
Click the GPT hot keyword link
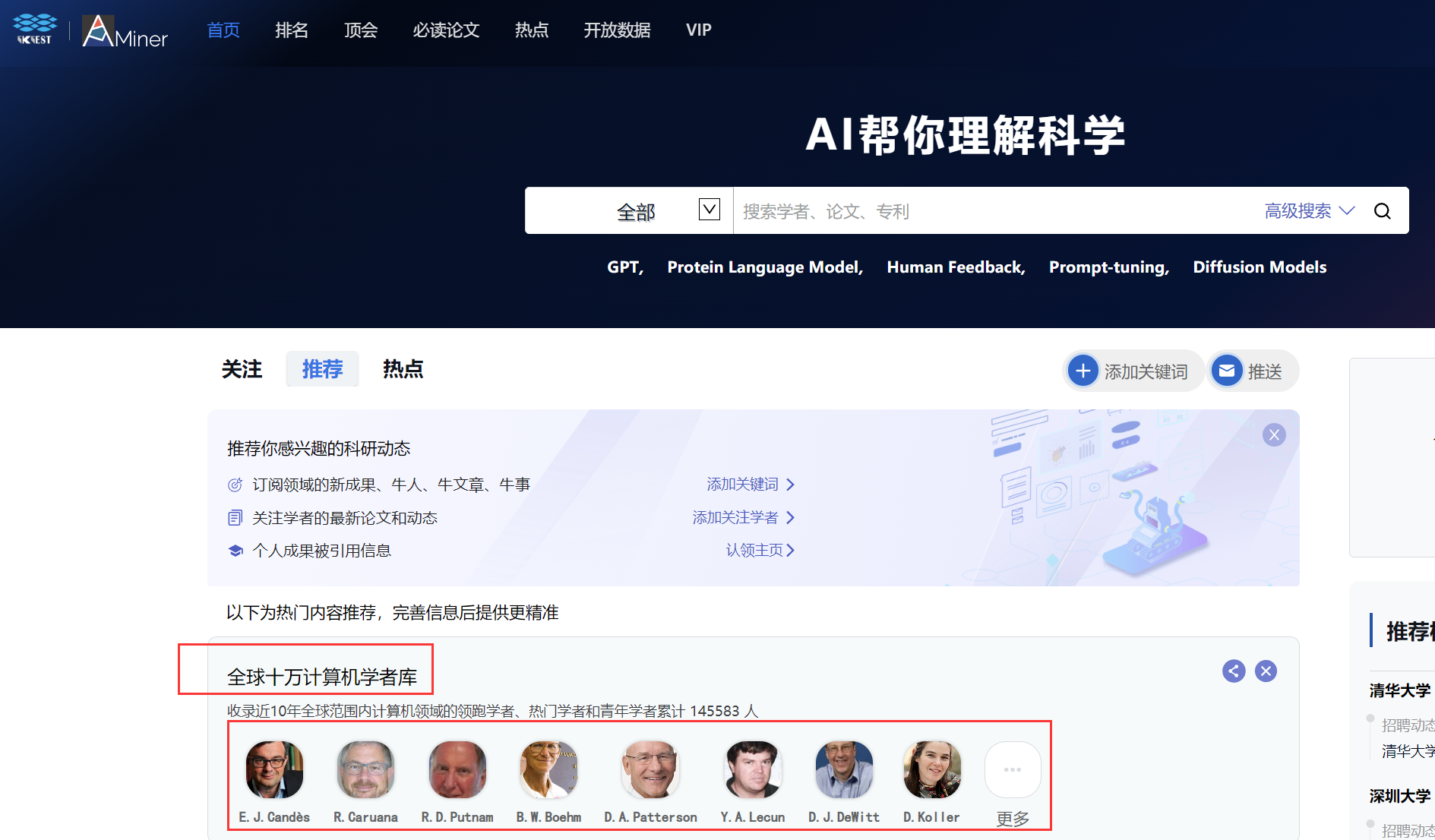tap(624, 267)
